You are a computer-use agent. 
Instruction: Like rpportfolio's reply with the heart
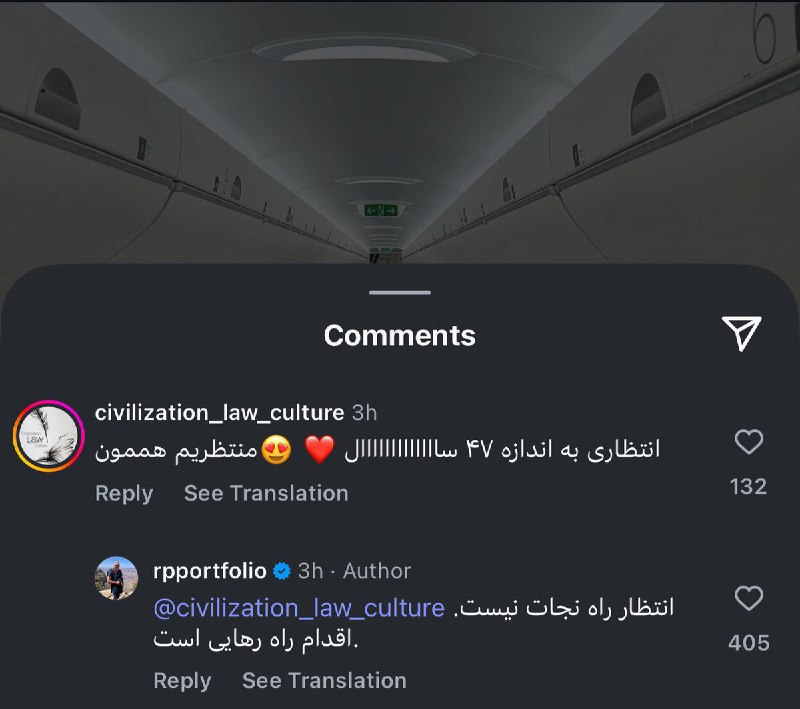(748, 598)
